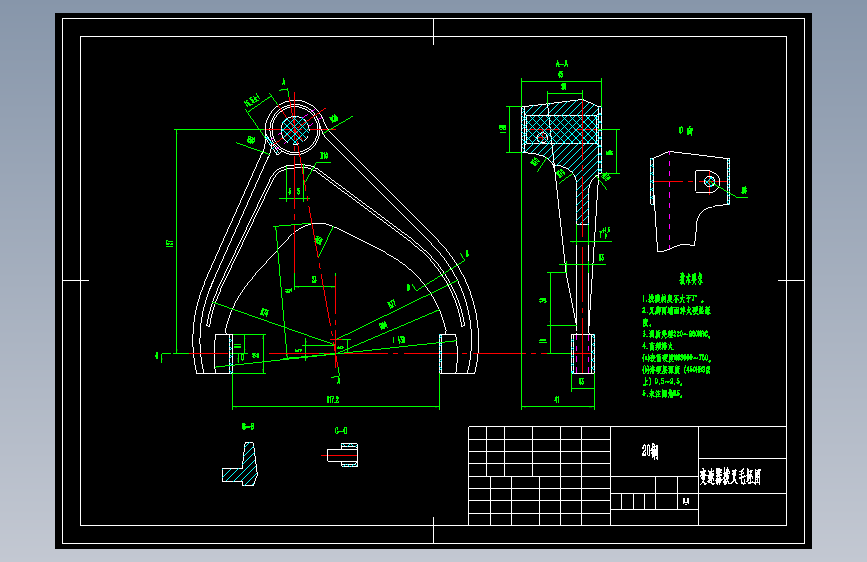Screen dimensions: 867x562
Task: Click the D向 view label
Action: tap(686, 131)
